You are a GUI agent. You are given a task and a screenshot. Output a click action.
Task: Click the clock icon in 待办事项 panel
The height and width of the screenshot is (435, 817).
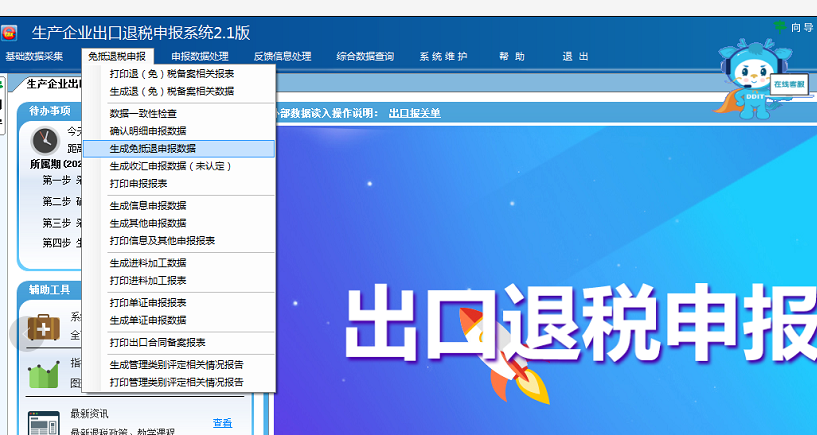pos(44,140)
